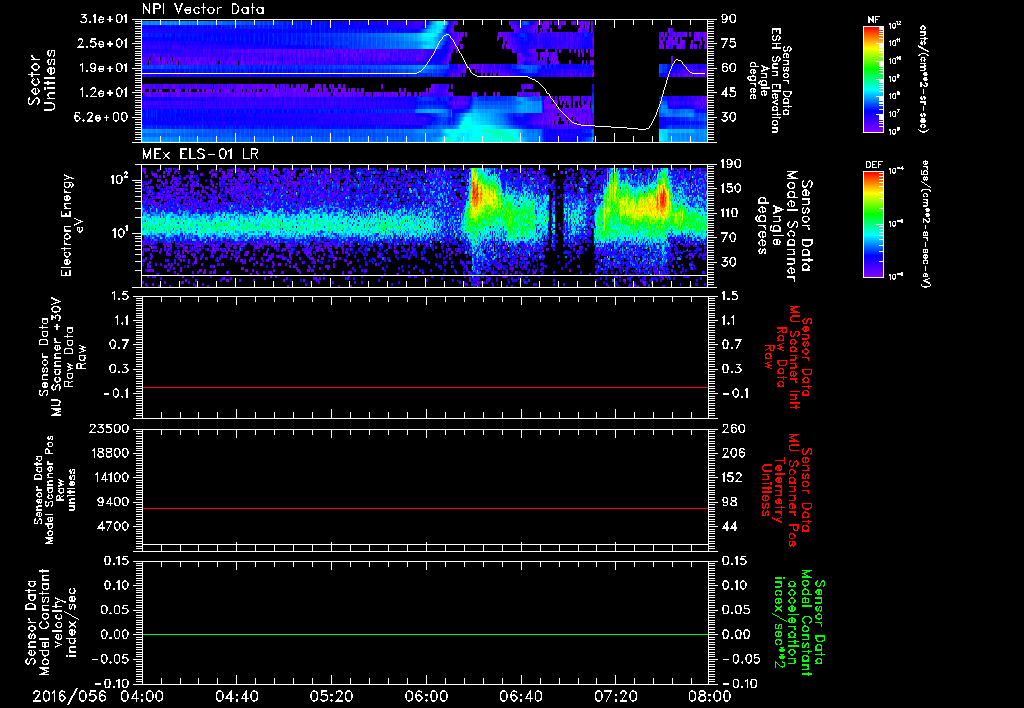
Task: Click the "05:20" time tick label
Action: coord(332,696)
